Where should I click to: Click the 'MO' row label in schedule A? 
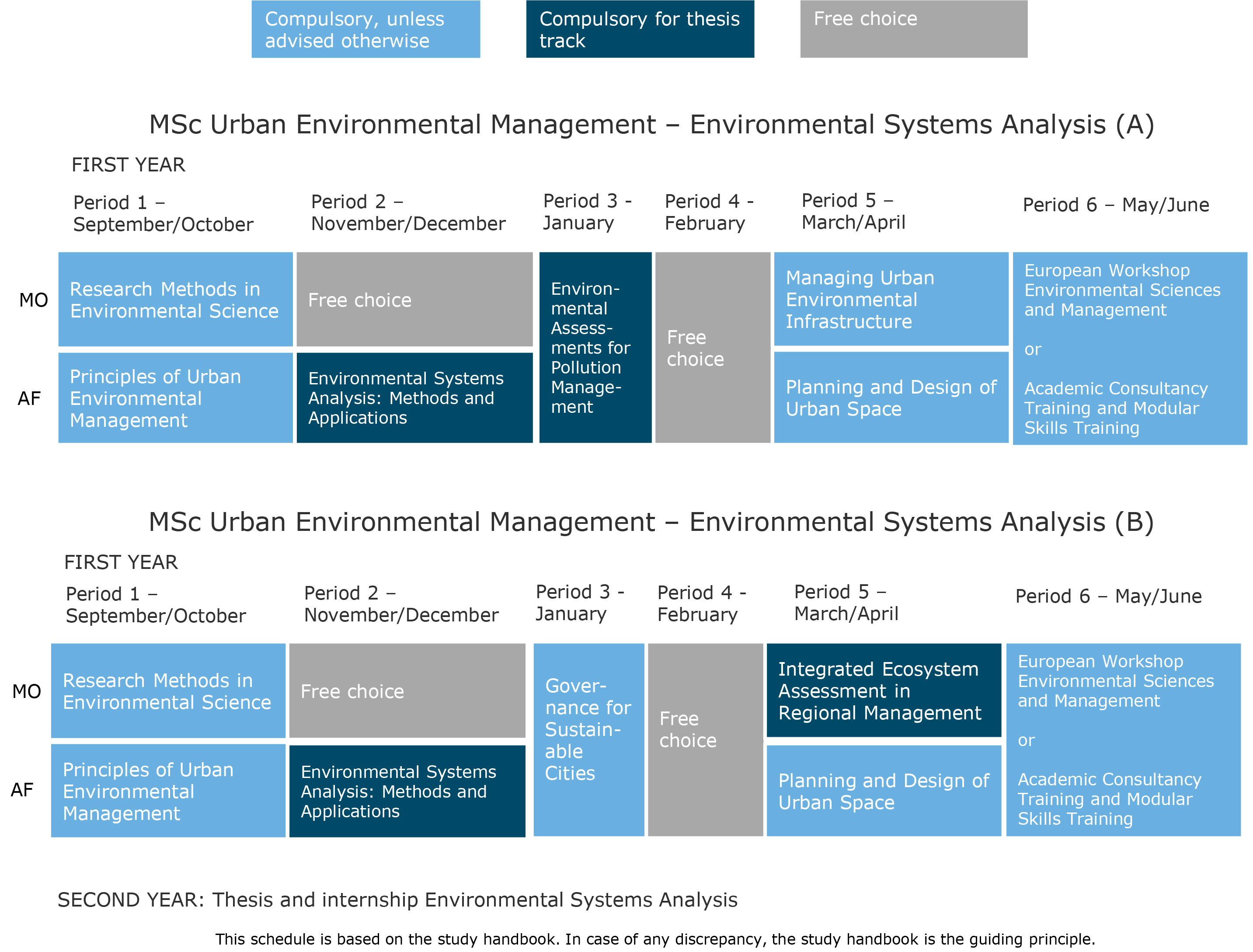33,300
